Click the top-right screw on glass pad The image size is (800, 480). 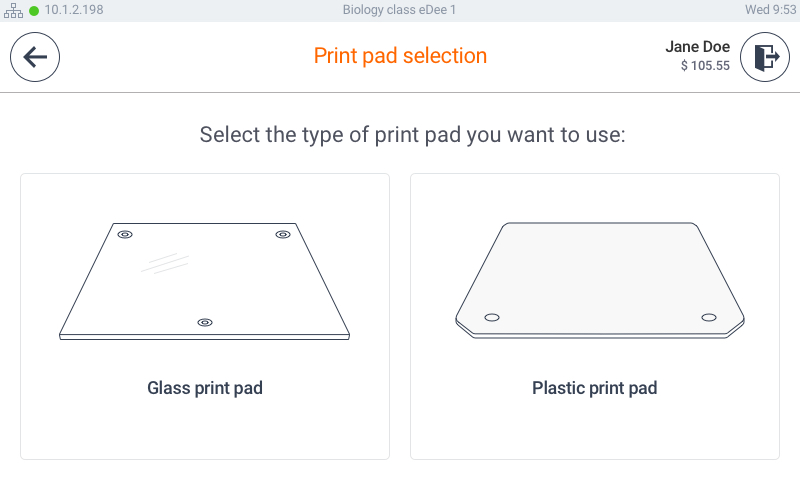283,235
